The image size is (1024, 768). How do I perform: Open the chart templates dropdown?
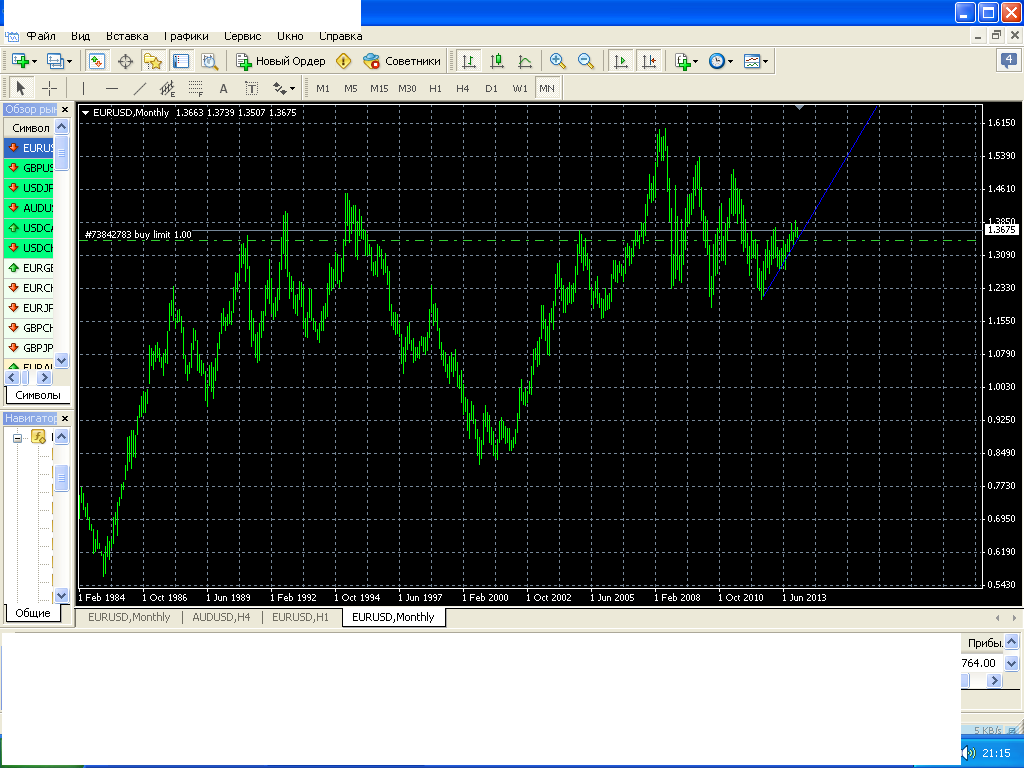[756, 61]
